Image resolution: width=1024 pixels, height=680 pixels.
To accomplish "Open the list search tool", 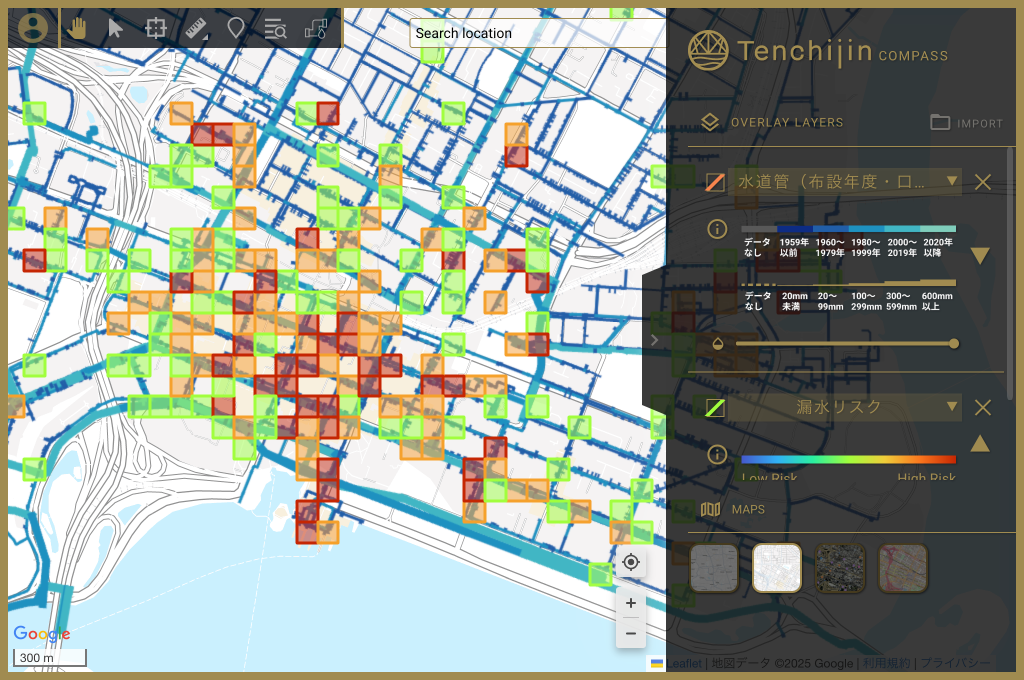I will [x=275, y=29].
